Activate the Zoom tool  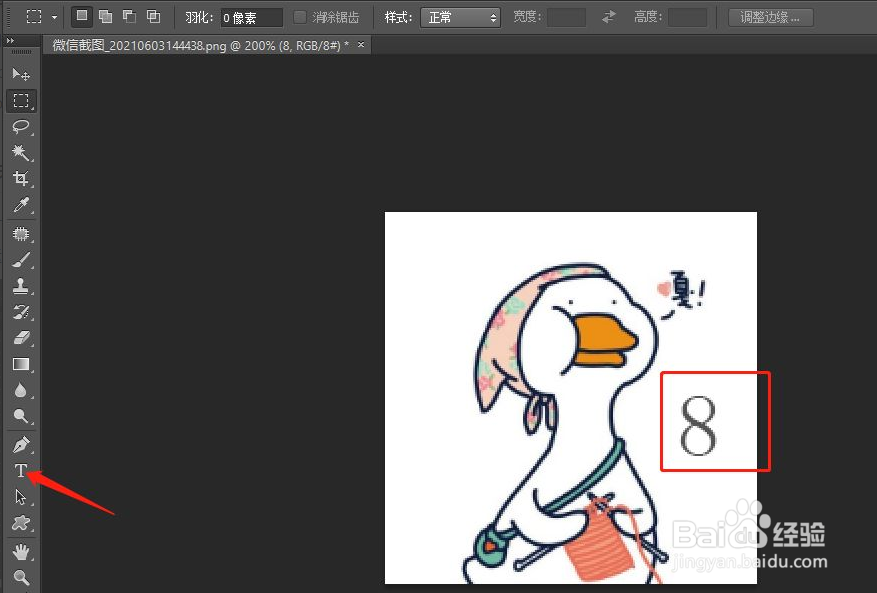point(20,577)
